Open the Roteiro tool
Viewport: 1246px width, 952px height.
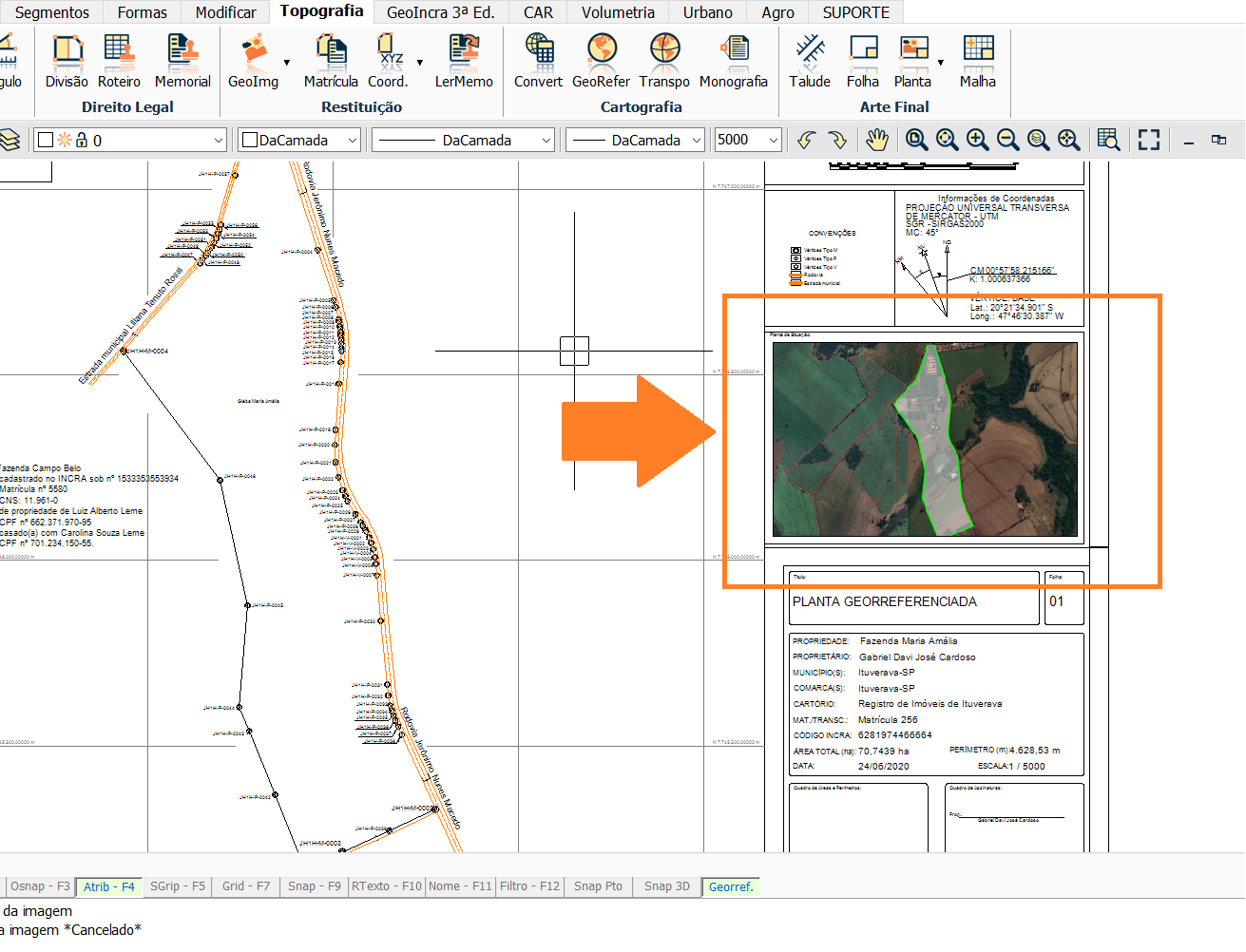click(x=119, y=62)
